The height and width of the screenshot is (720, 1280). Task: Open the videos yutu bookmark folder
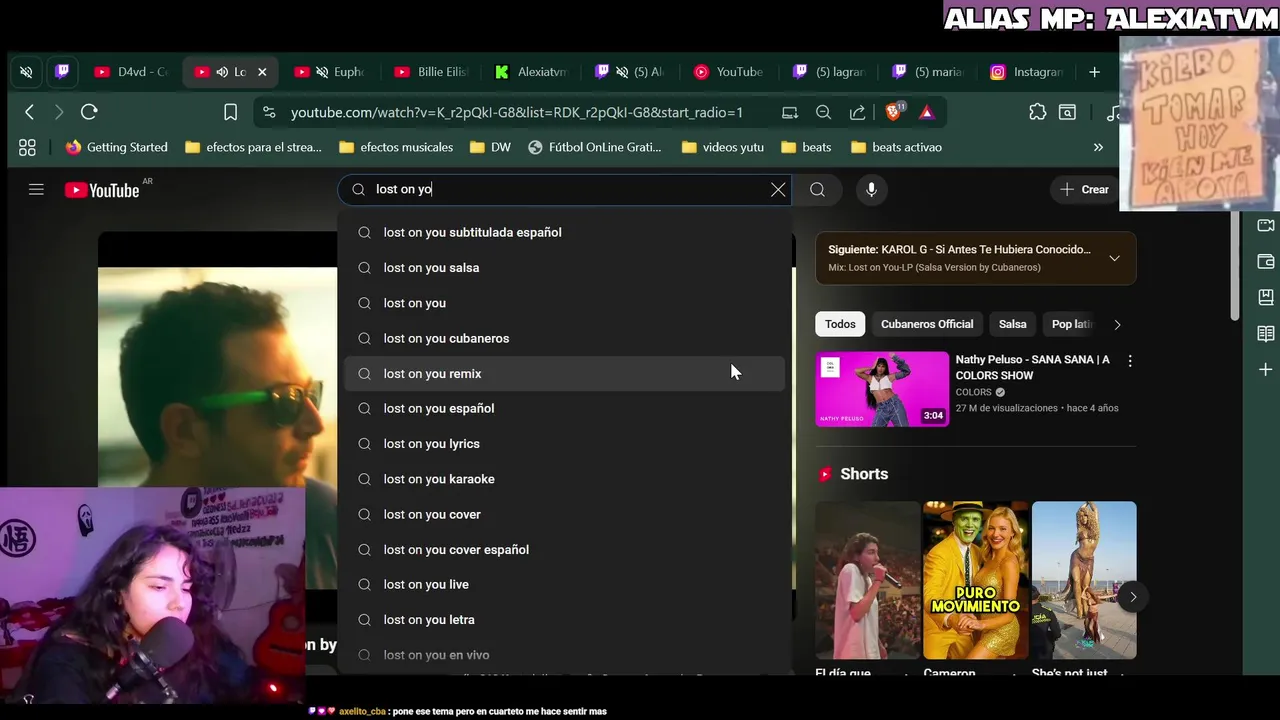[x=722, y=147]
